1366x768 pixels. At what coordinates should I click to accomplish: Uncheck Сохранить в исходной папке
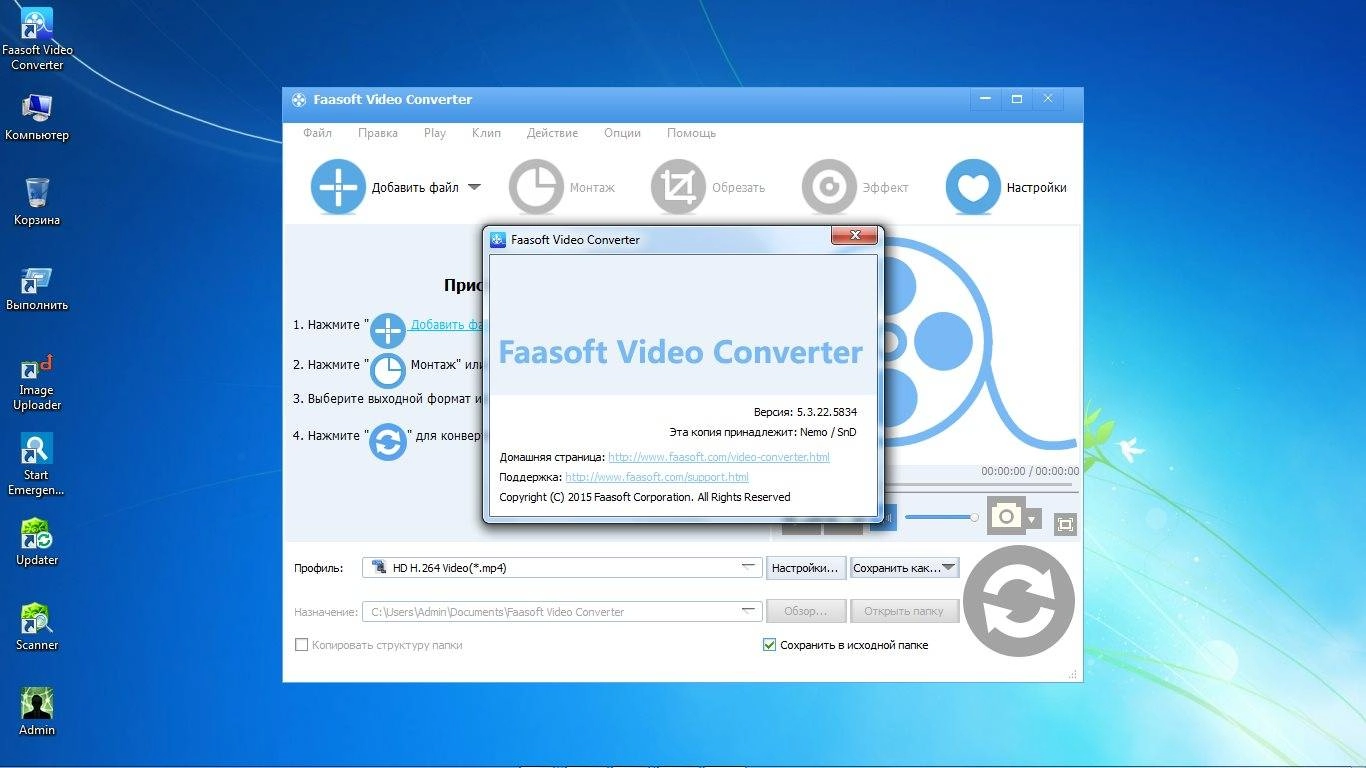coord(769,645)
